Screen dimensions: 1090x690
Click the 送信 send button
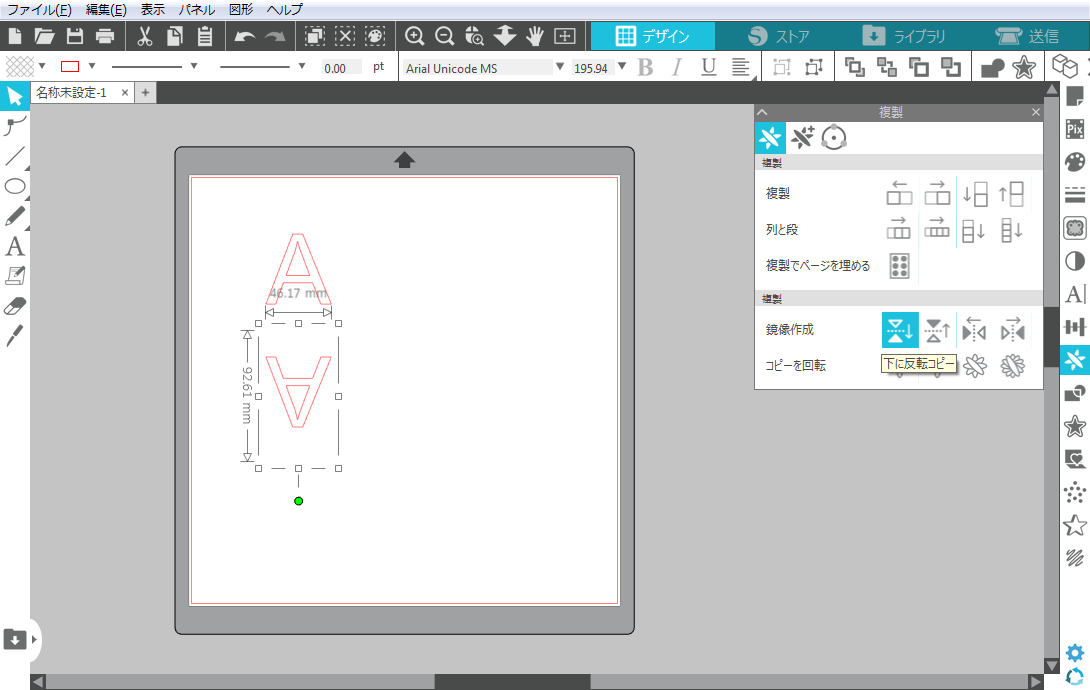(x=1027, y=36)
